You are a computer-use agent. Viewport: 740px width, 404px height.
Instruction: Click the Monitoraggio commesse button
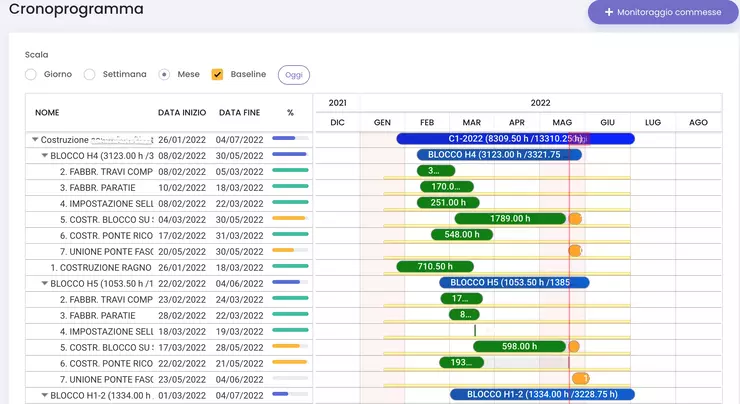pos(663,12)
